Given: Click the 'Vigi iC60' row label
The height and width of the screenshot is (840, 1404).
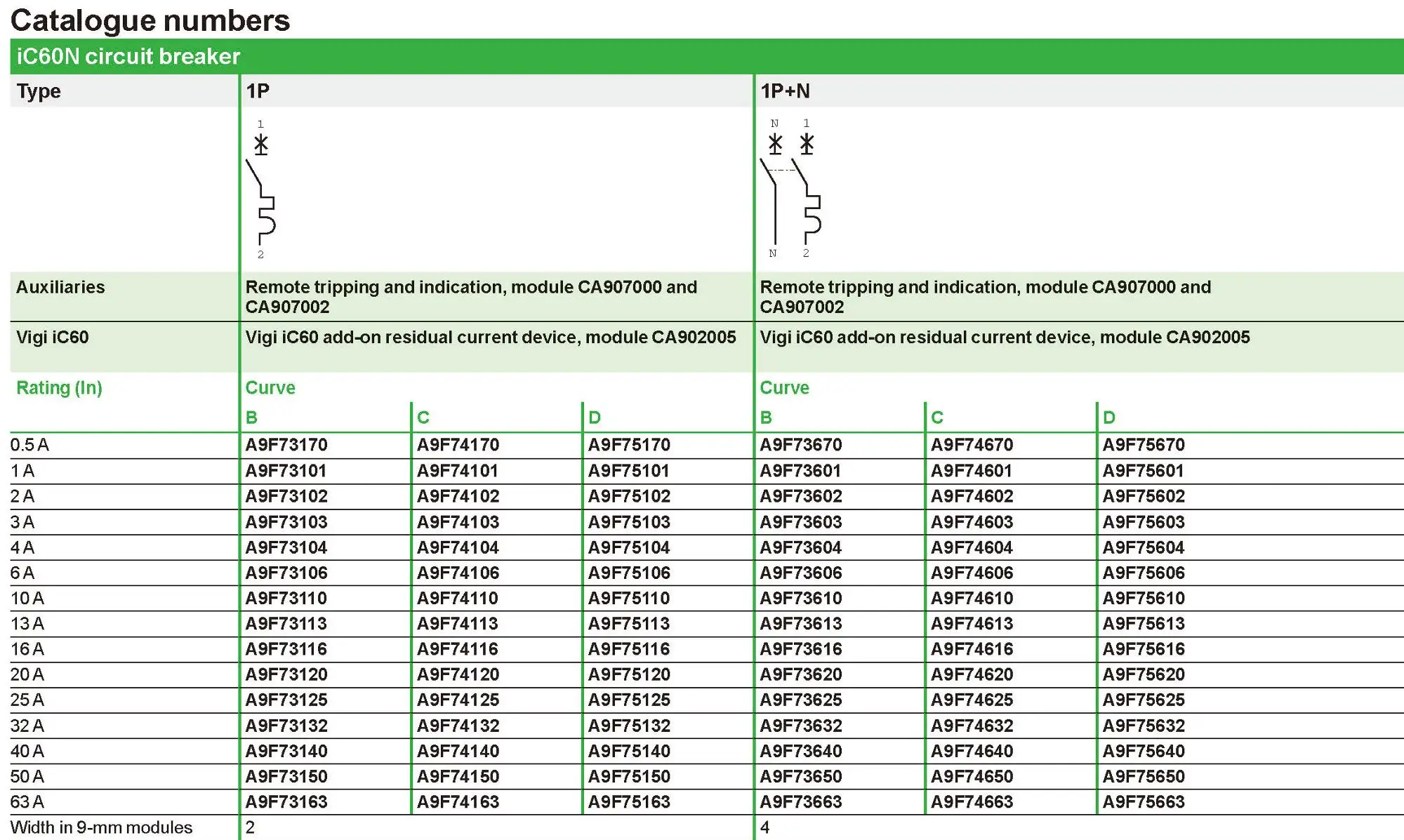Looking at the screenshot, I should click(x=53, y=338).
